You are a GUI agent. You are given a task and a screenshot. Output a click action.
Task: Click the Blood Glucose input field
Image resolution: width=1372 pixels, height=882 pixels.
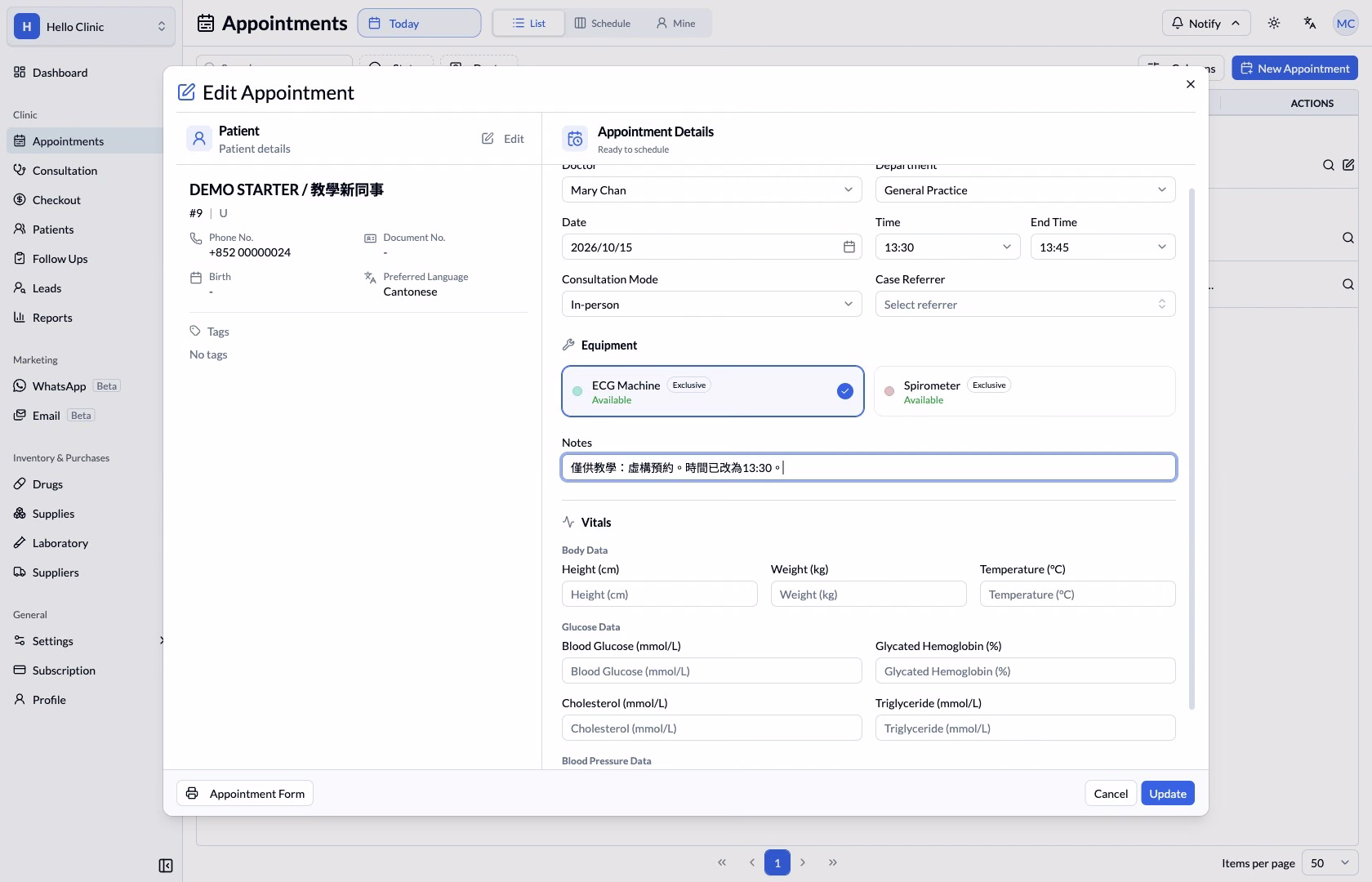pos(711,670)
